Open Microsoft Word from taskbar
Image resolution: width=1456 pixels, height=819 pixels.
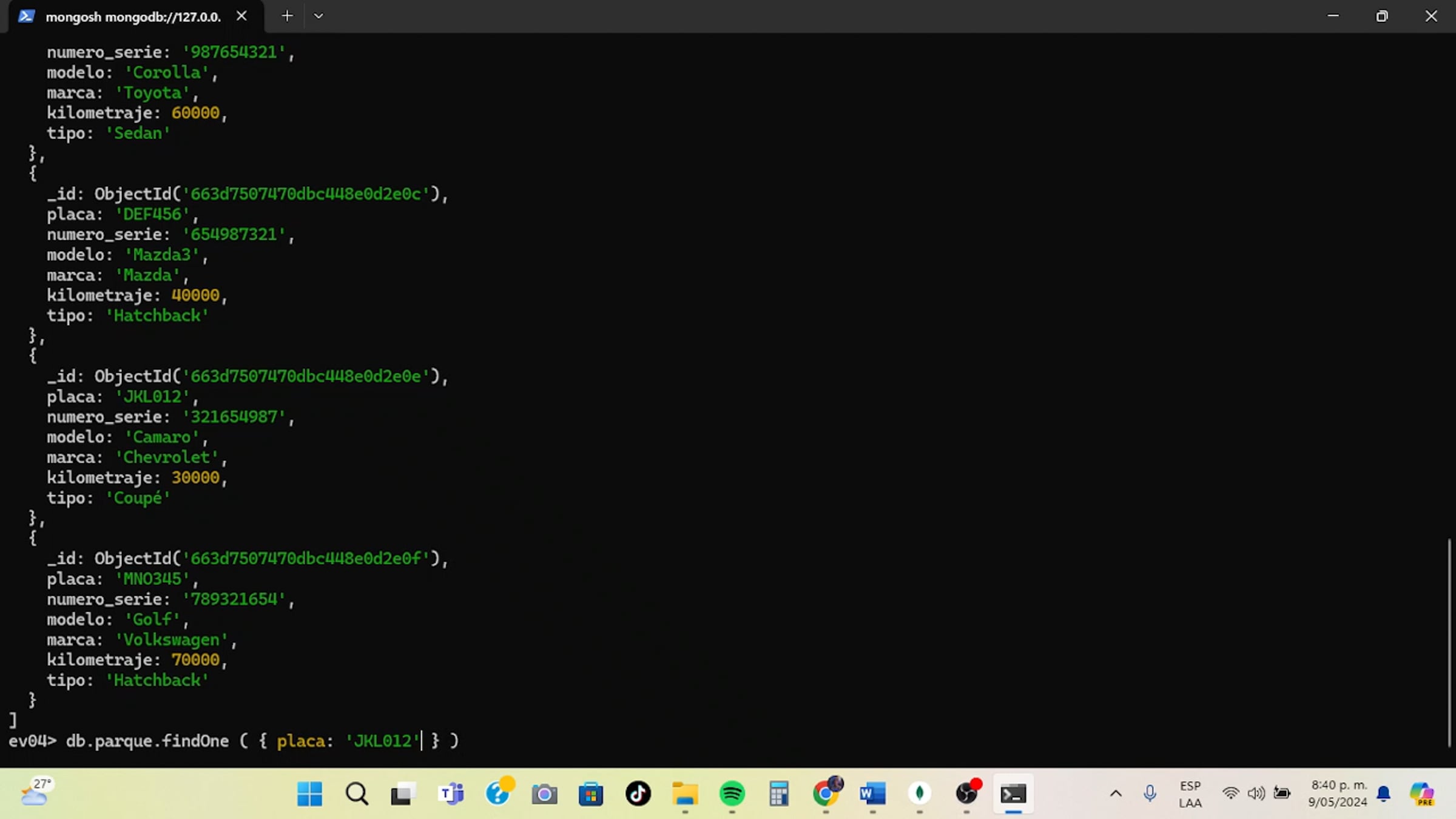point(872,794)
